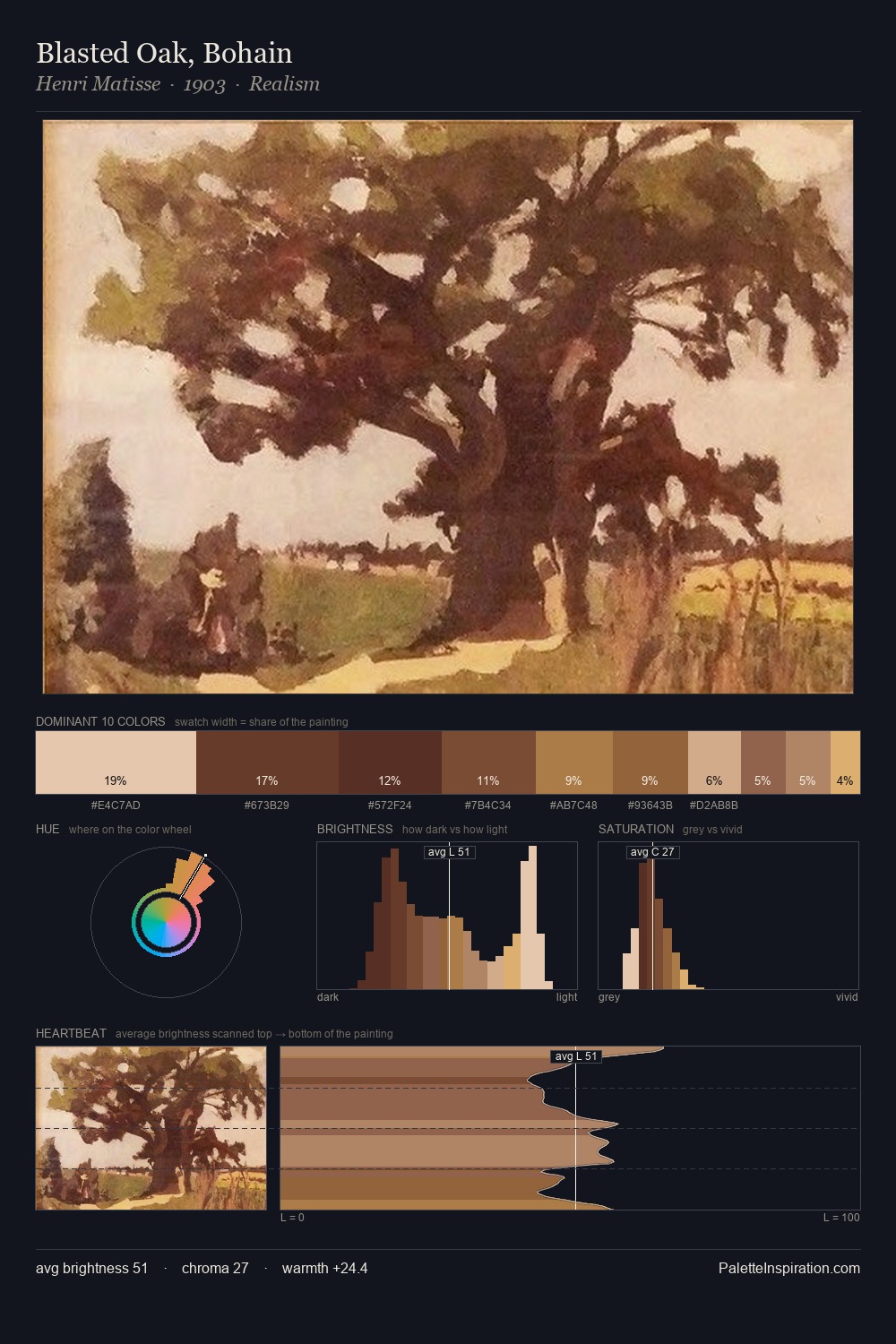Click the HUE section heading
Viewport: 896px width, 1344px height.
click(47, 829)
